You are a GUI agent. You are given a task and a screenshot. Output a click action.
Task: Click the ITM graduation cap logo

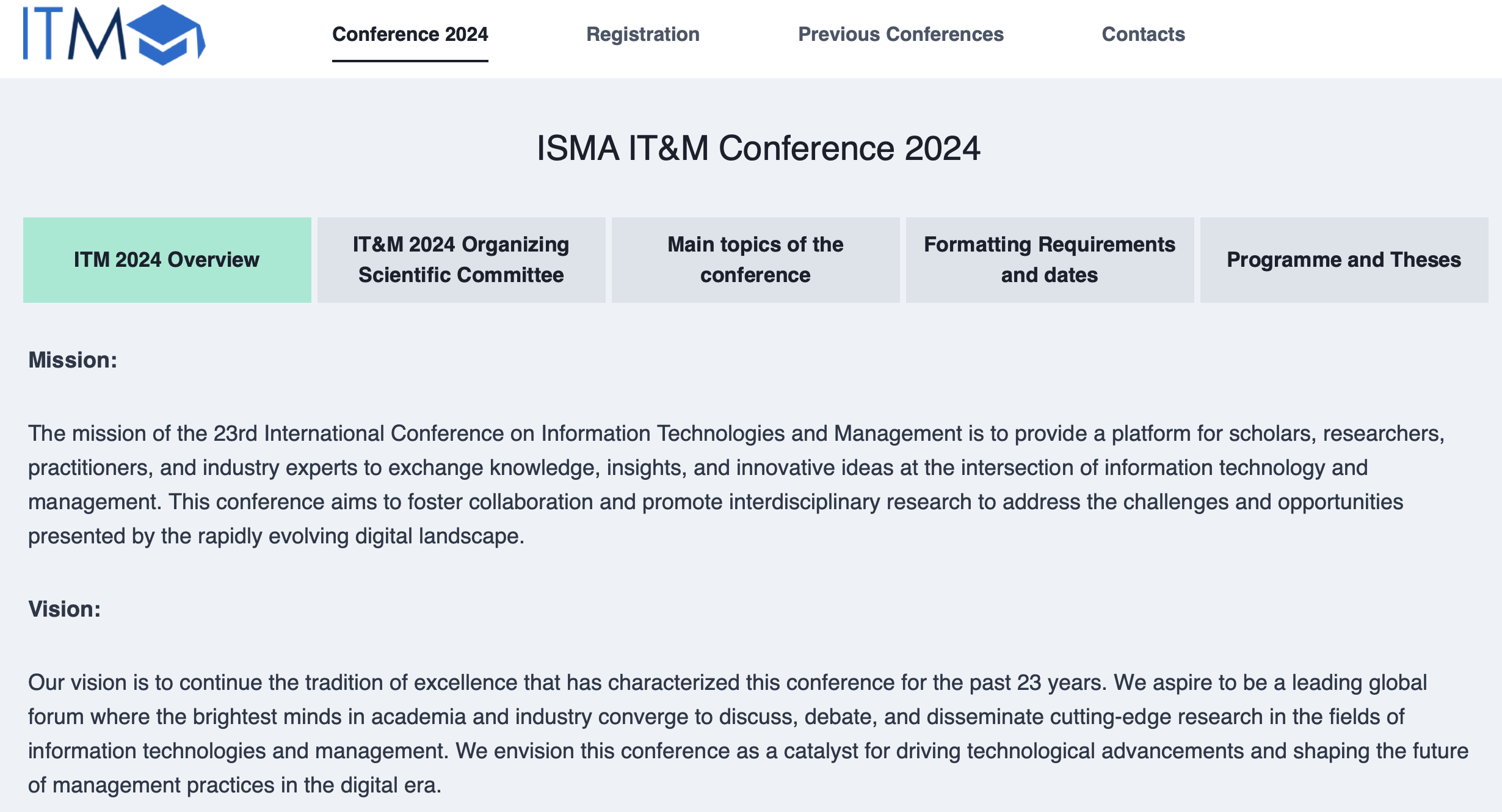point(114,34)
